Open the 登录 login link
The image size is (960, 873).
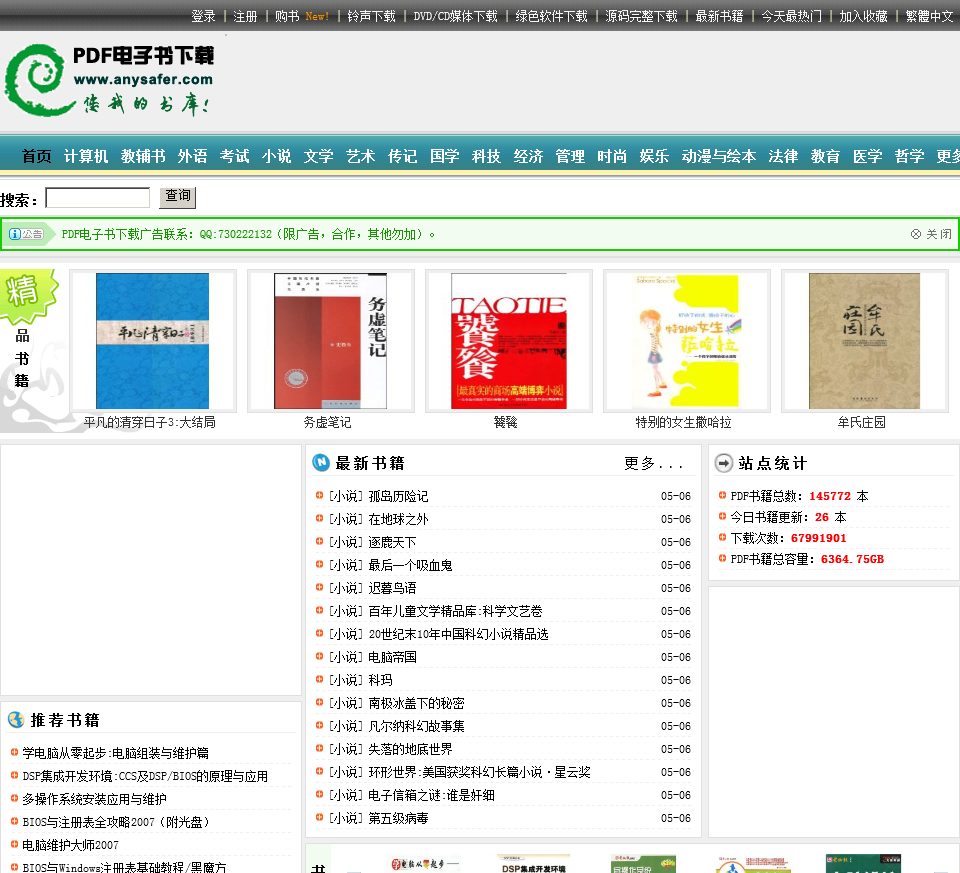[x=203, y=17]
